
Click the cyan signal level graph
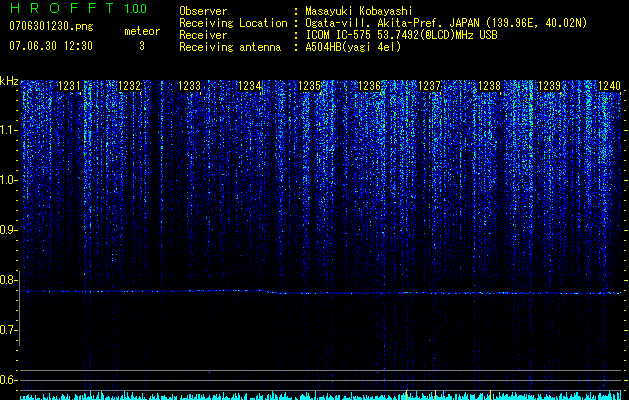coord(321,396)
